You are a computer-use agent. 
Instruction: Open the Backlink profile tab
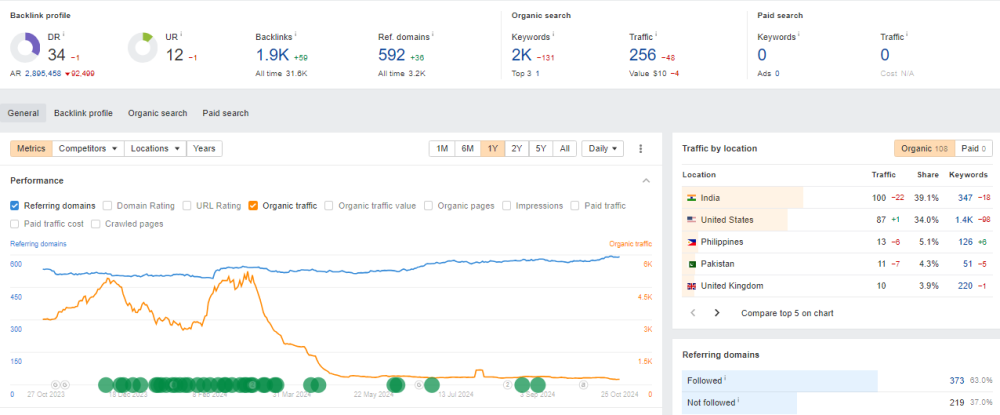(x=83, y=113)
